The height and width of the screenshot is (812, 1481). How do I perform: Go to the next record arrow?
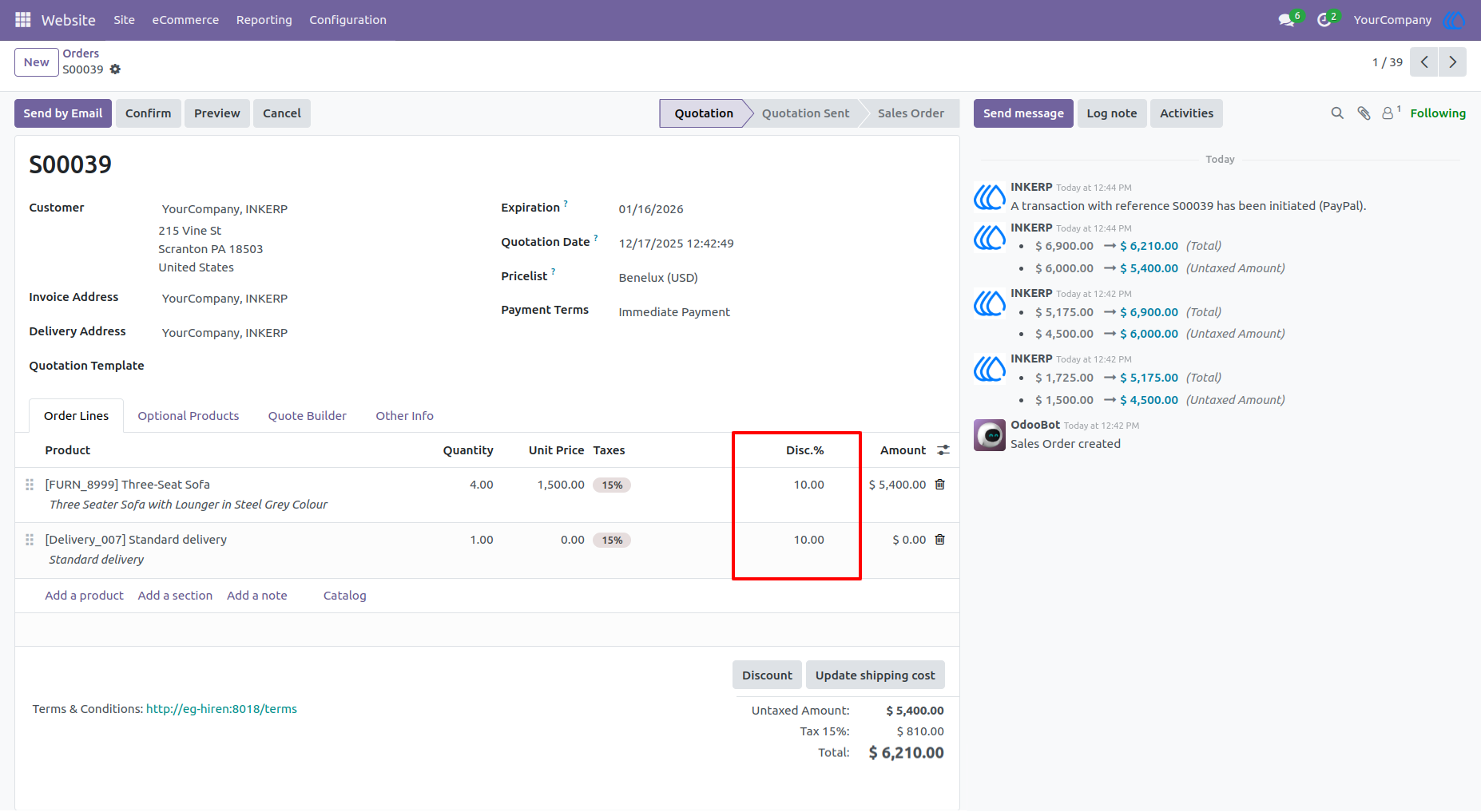click(1452, 62)
